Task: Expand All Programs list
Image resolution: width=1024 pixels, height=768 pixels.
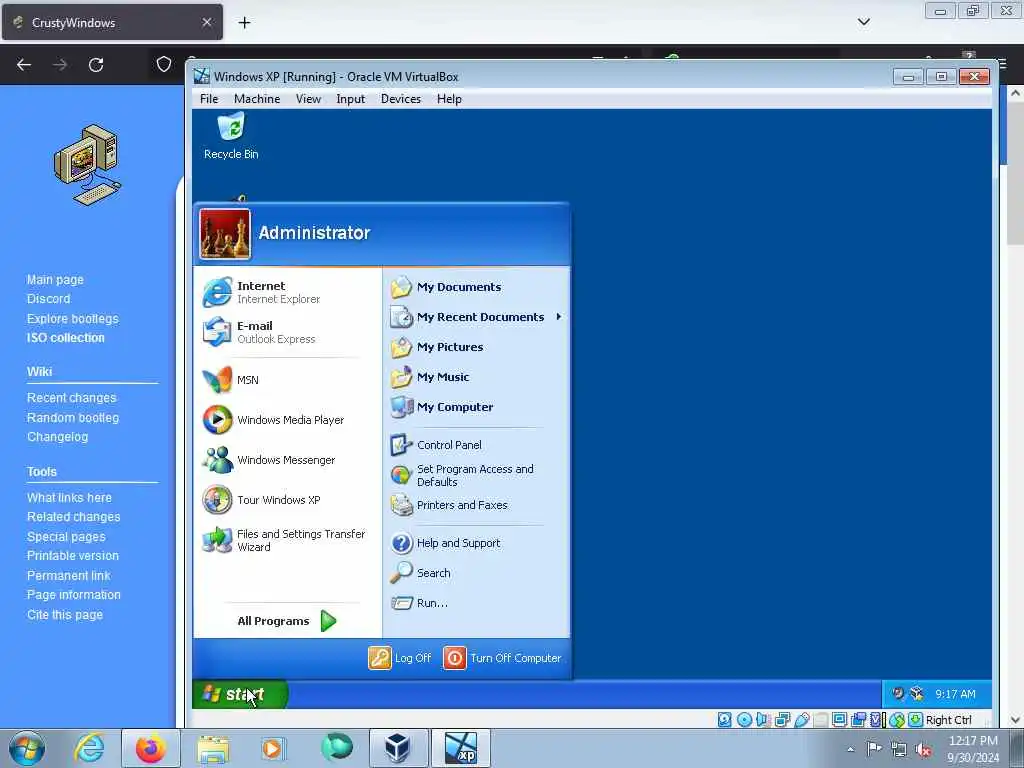Action: point(287,621)
